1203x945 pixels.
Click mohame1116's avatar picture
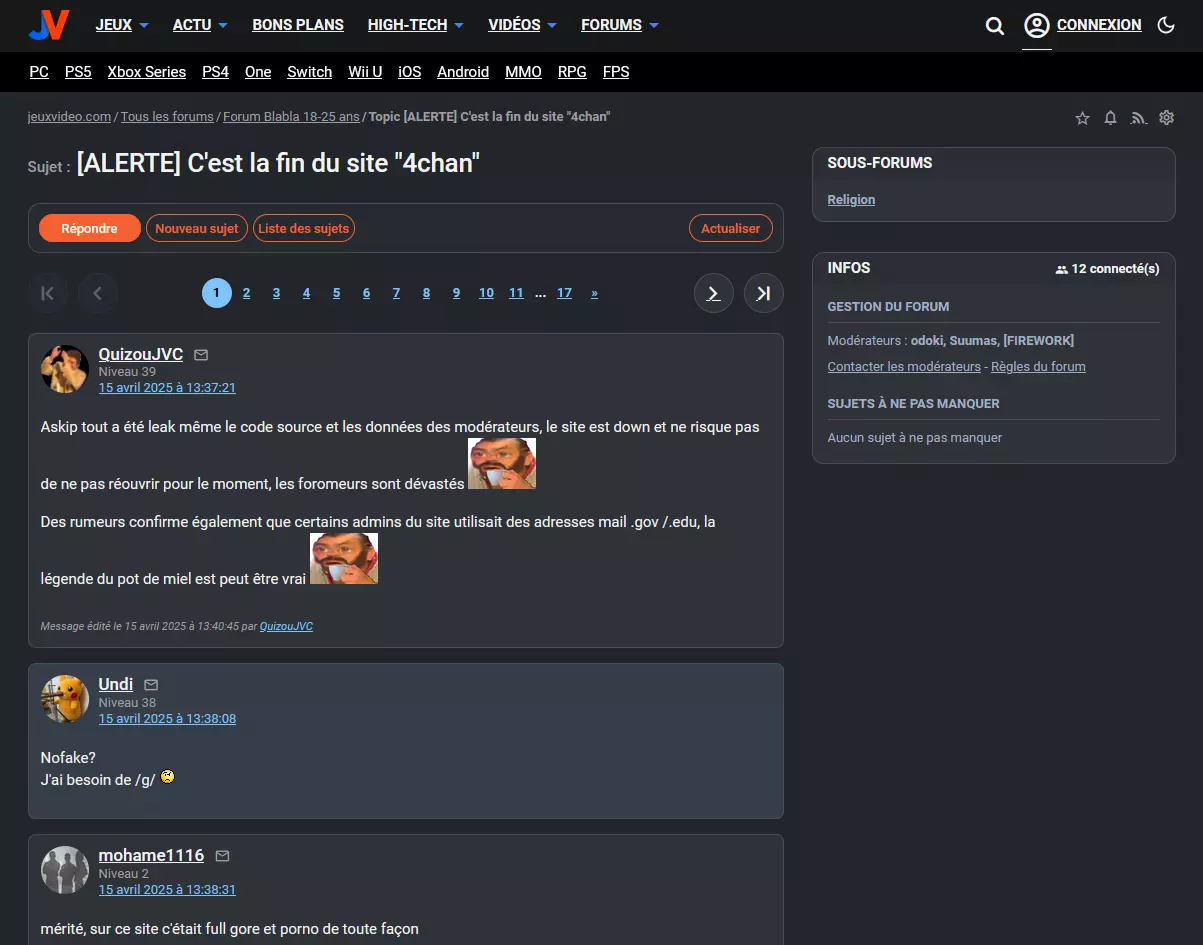65,870
